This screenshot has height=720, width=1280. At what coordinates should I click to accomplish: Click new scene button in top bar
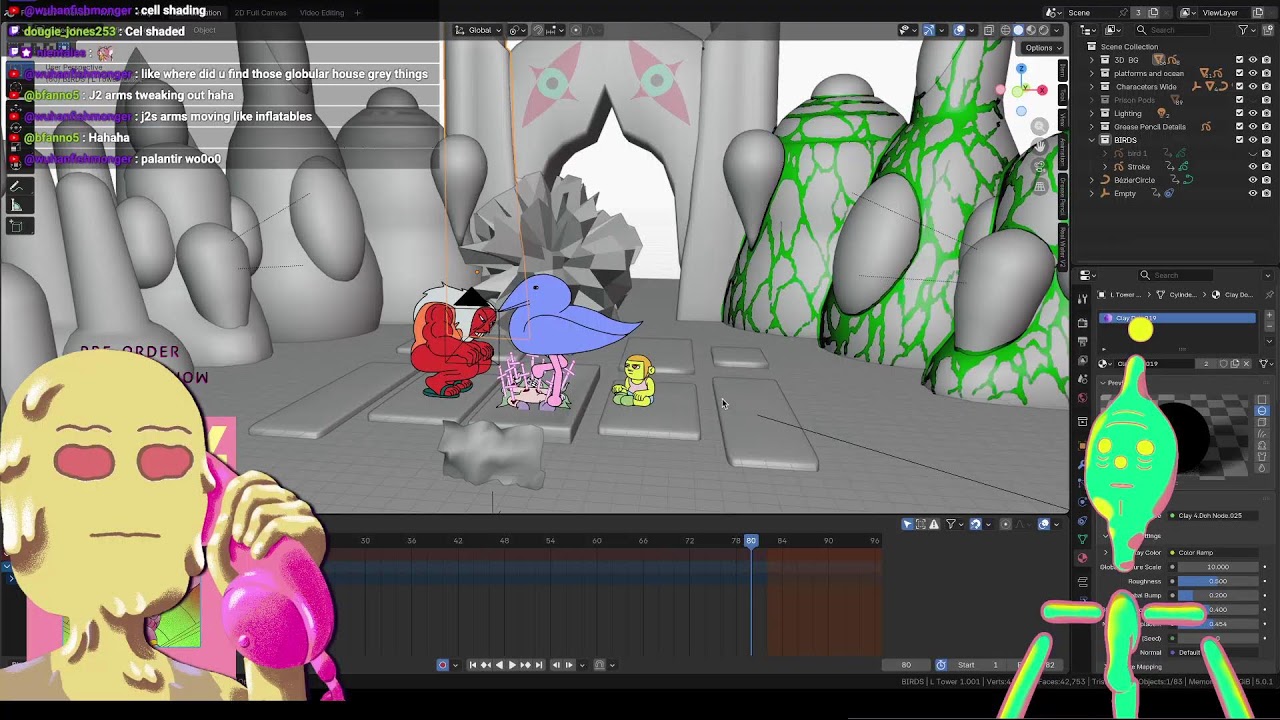(x=1153, y=12)
